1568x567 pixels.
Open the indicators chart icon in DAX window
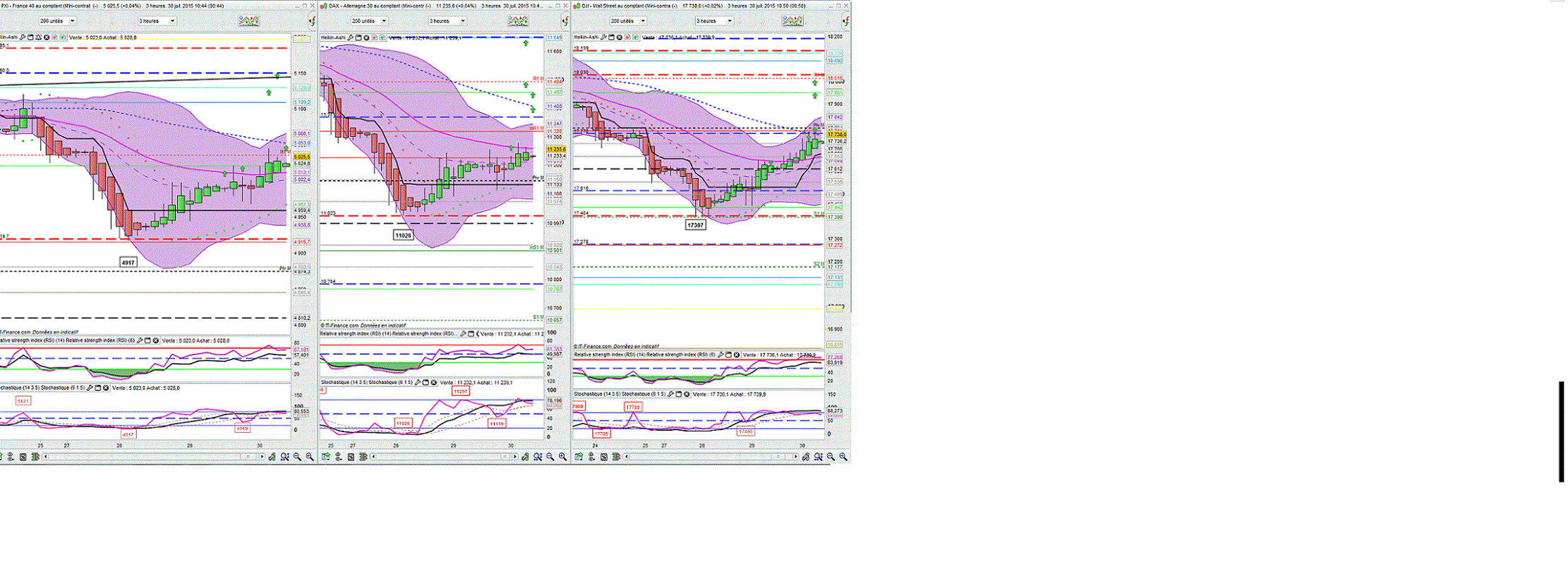click(518, 21)
